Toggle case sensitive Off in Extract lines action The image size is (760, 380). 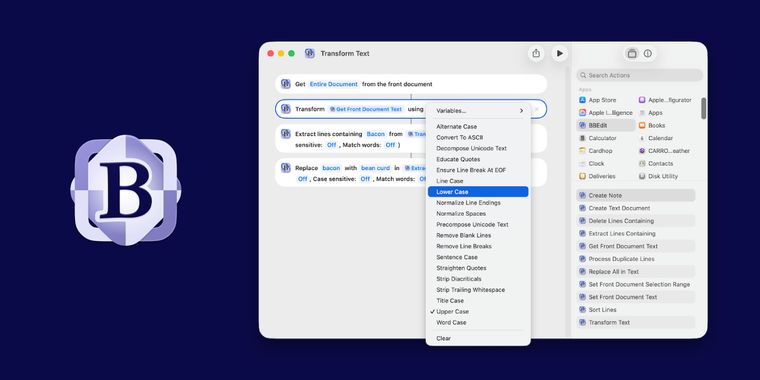pyautogui.click(x=332, y=145)
